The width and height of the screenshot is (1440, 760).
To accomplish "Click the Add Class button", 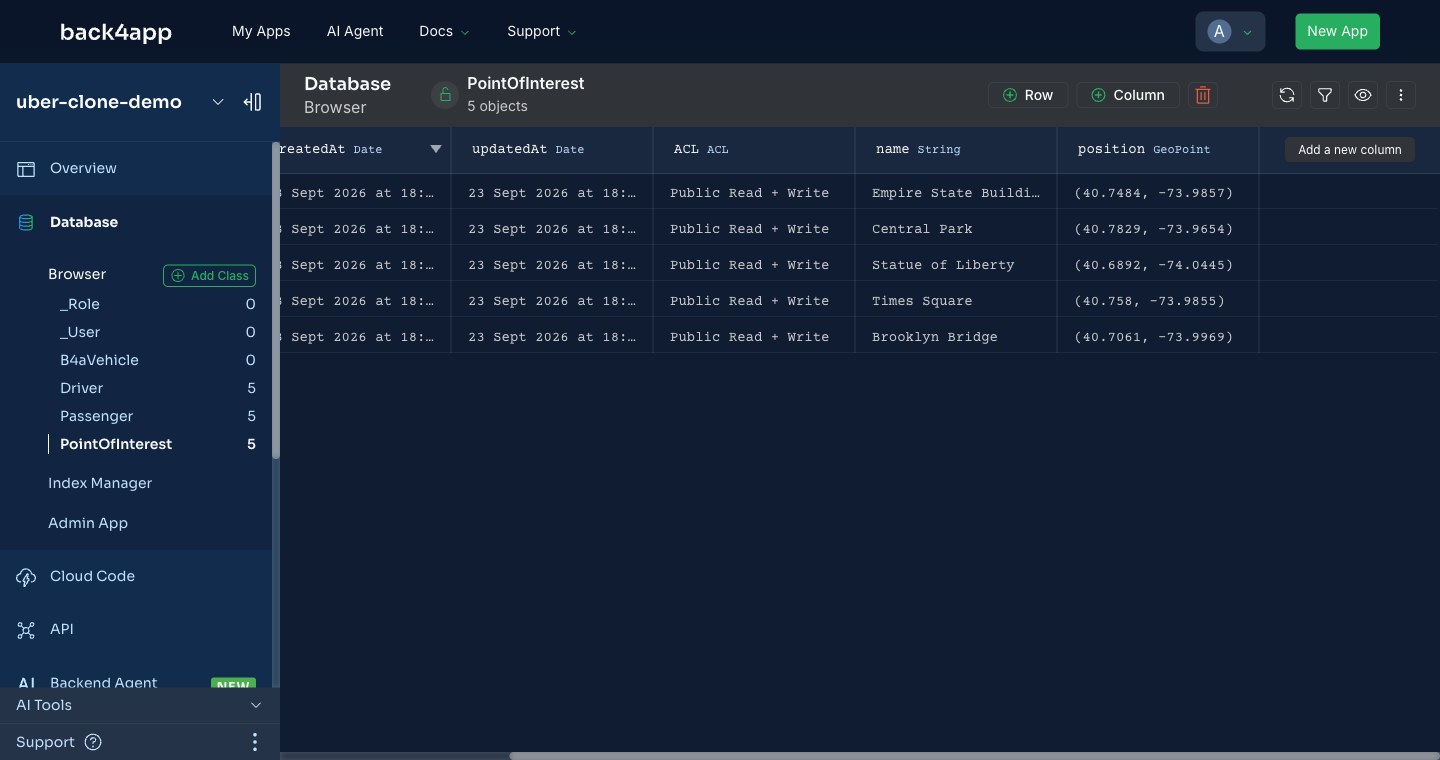I will (x=209, y=275).
